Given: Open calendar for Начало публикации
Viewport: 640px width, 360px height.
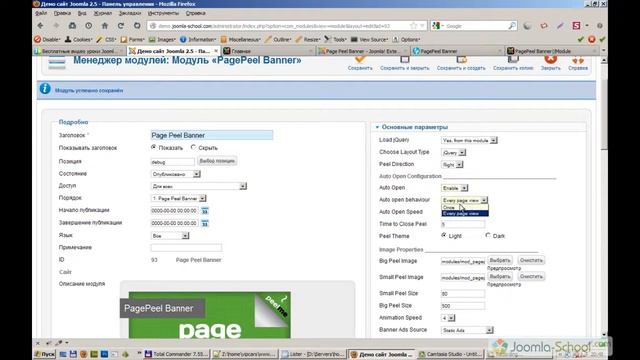Looking at the screenshot, I should [204, 211].
